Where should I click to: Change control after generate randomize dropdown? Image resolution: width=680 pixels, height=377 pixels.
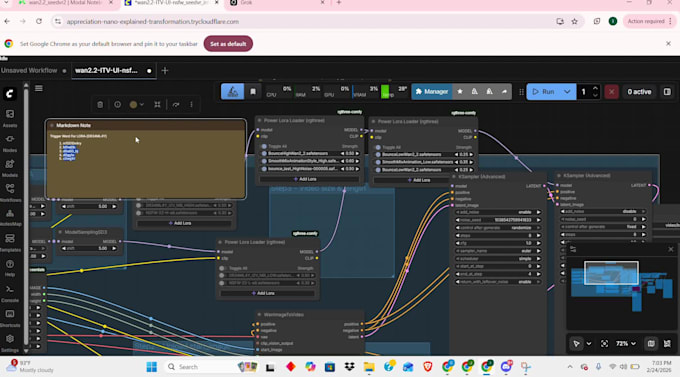pos(498,228)
